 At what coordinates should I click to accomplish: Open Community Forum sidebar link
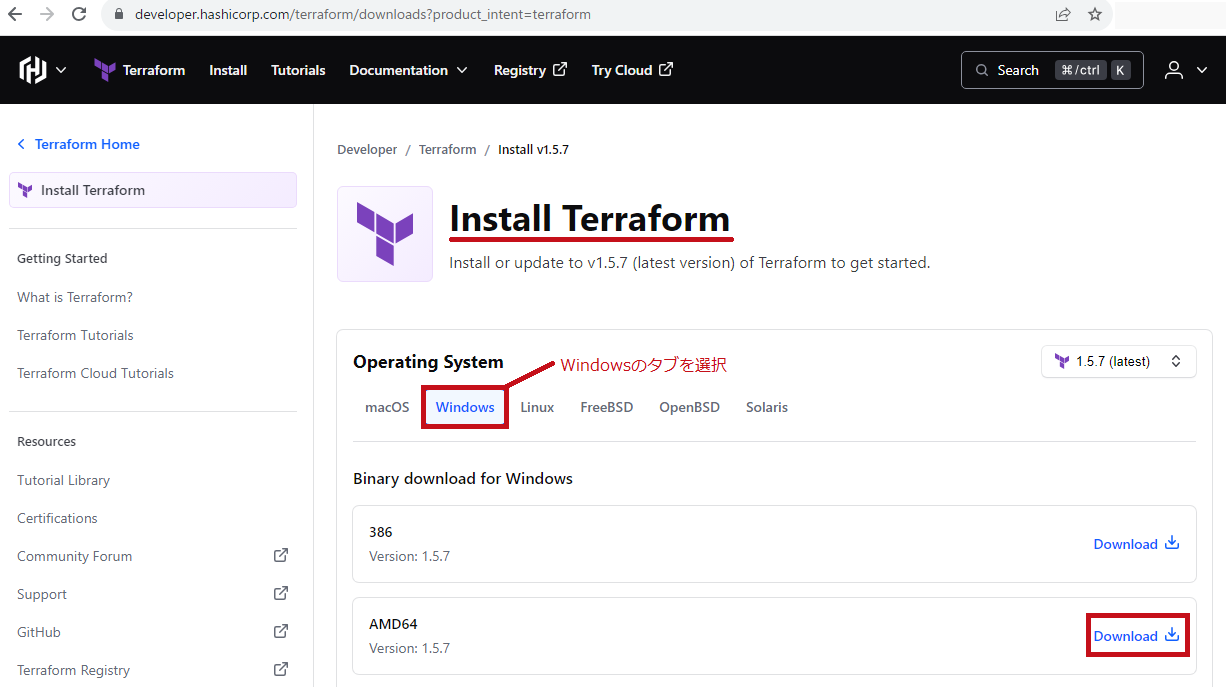click(74, 556)
